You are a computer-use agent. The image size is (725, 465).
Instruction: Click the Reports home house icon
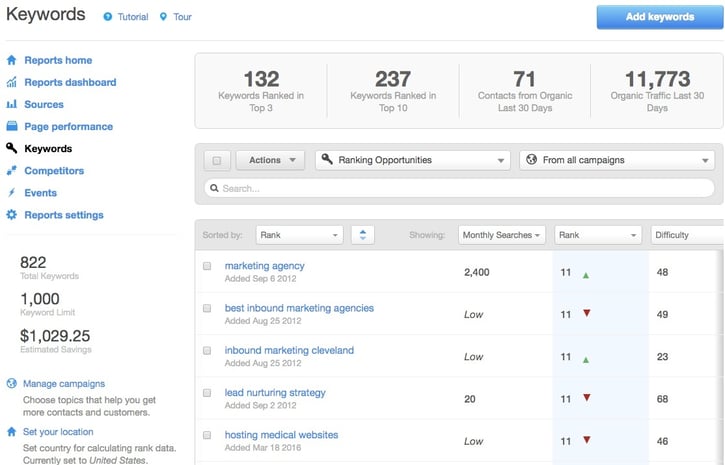(12, 60)
